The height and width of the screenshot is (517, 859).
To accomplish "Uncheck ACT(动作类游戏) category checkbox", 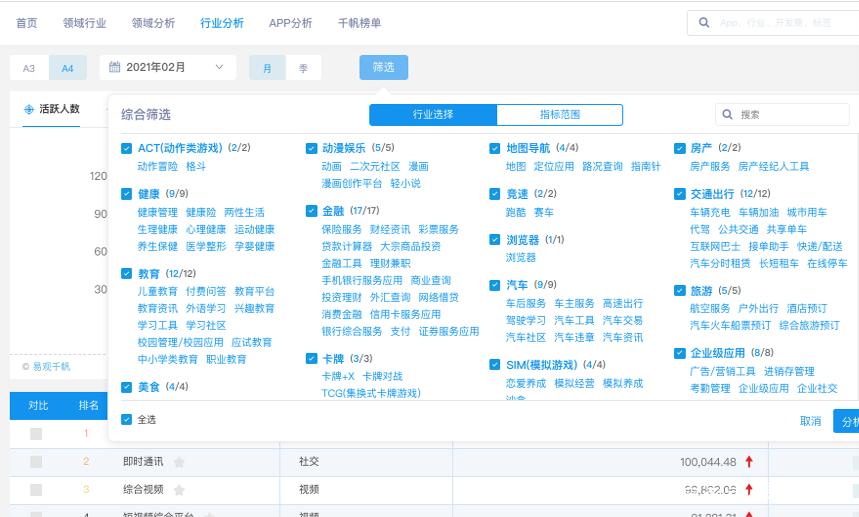I will point(127,148).
